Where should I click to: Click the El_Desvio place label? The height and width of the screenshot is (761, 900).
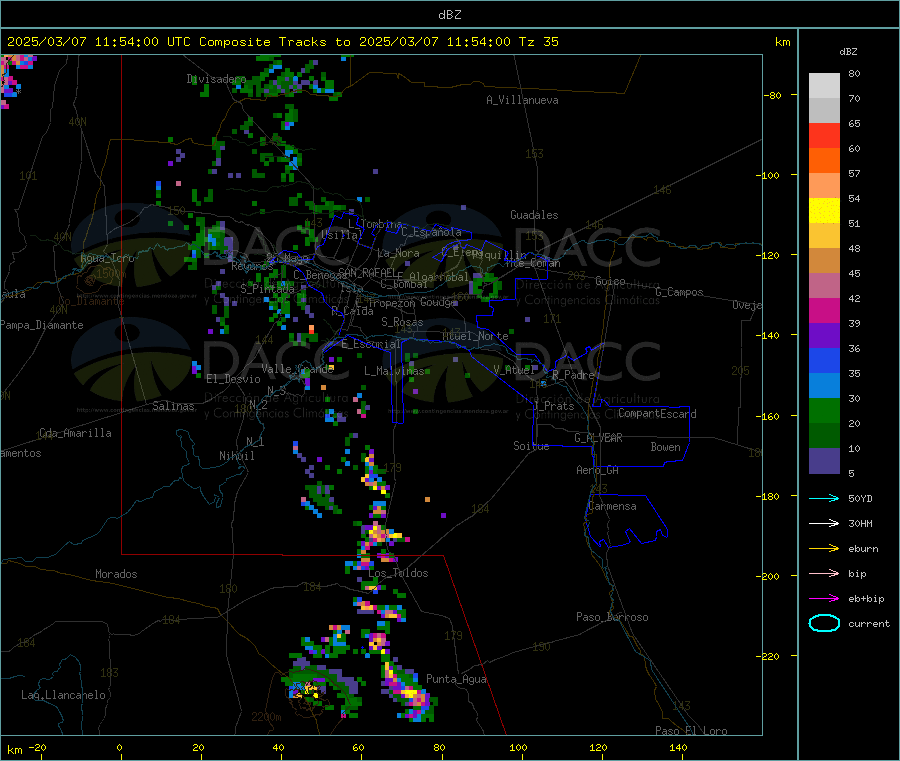pyautogui.click(x=234, y=379)
